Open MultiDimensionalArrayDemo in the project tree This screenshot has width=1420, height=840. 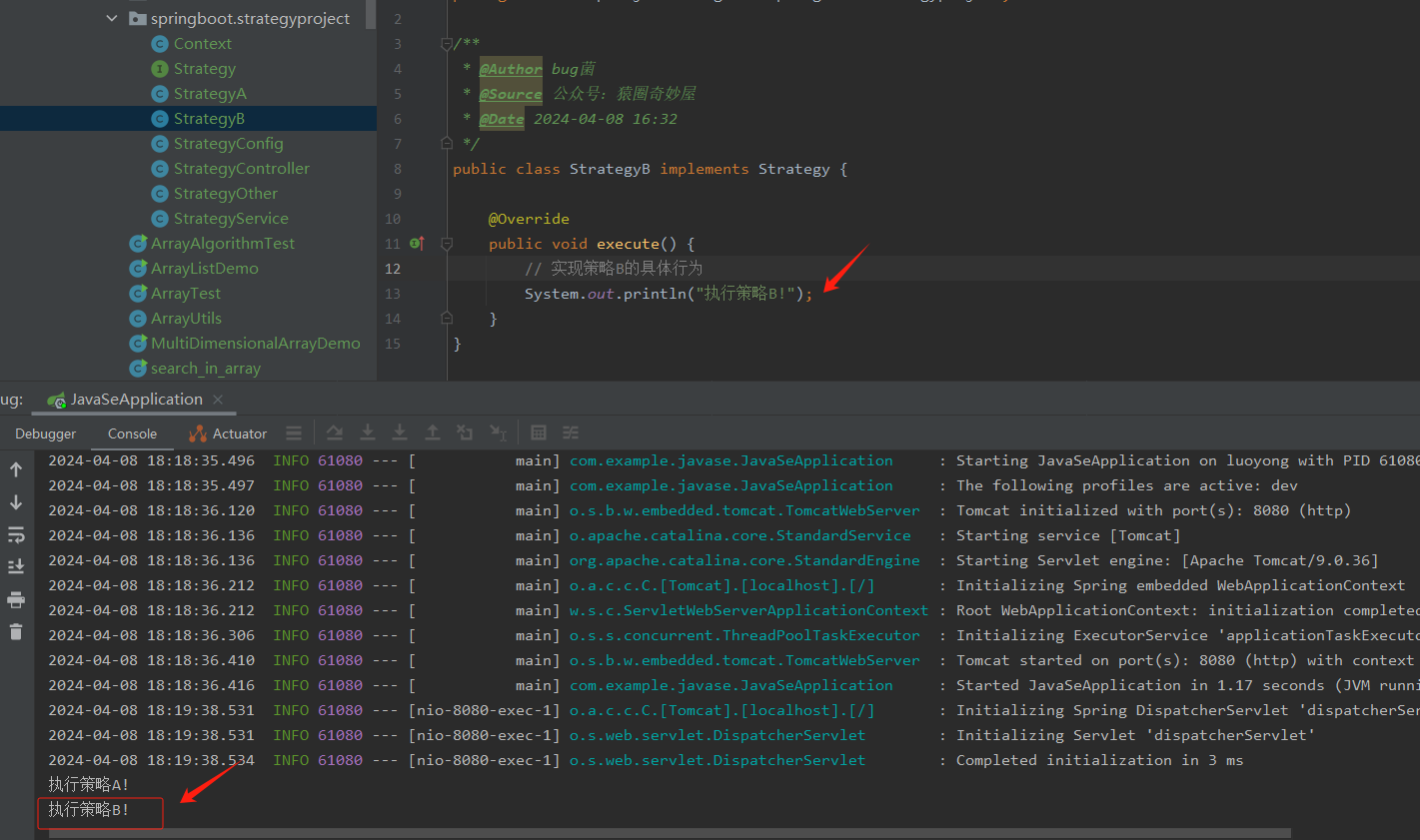(256, 344)
